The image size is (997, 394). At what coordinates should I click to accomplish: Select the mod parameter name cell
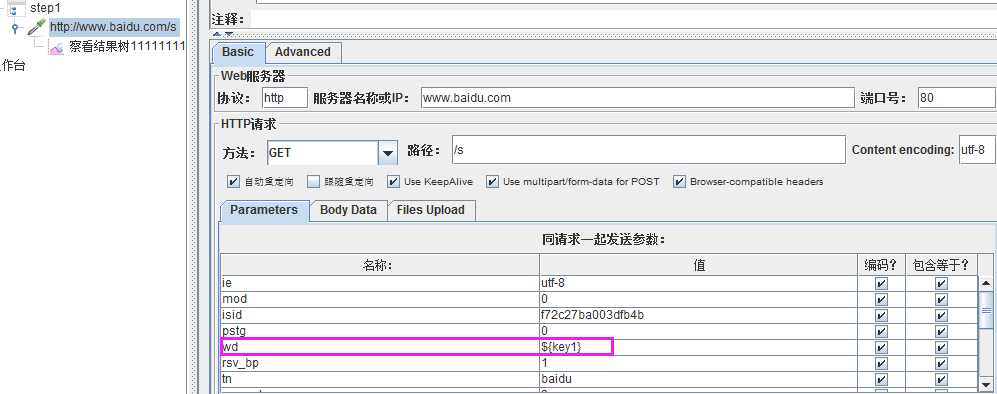(380, 299)
